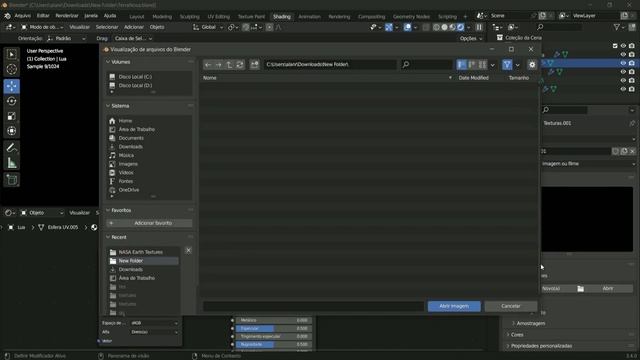Enable material preview shading
Screen dimensions: 640x360
[453, 27]
